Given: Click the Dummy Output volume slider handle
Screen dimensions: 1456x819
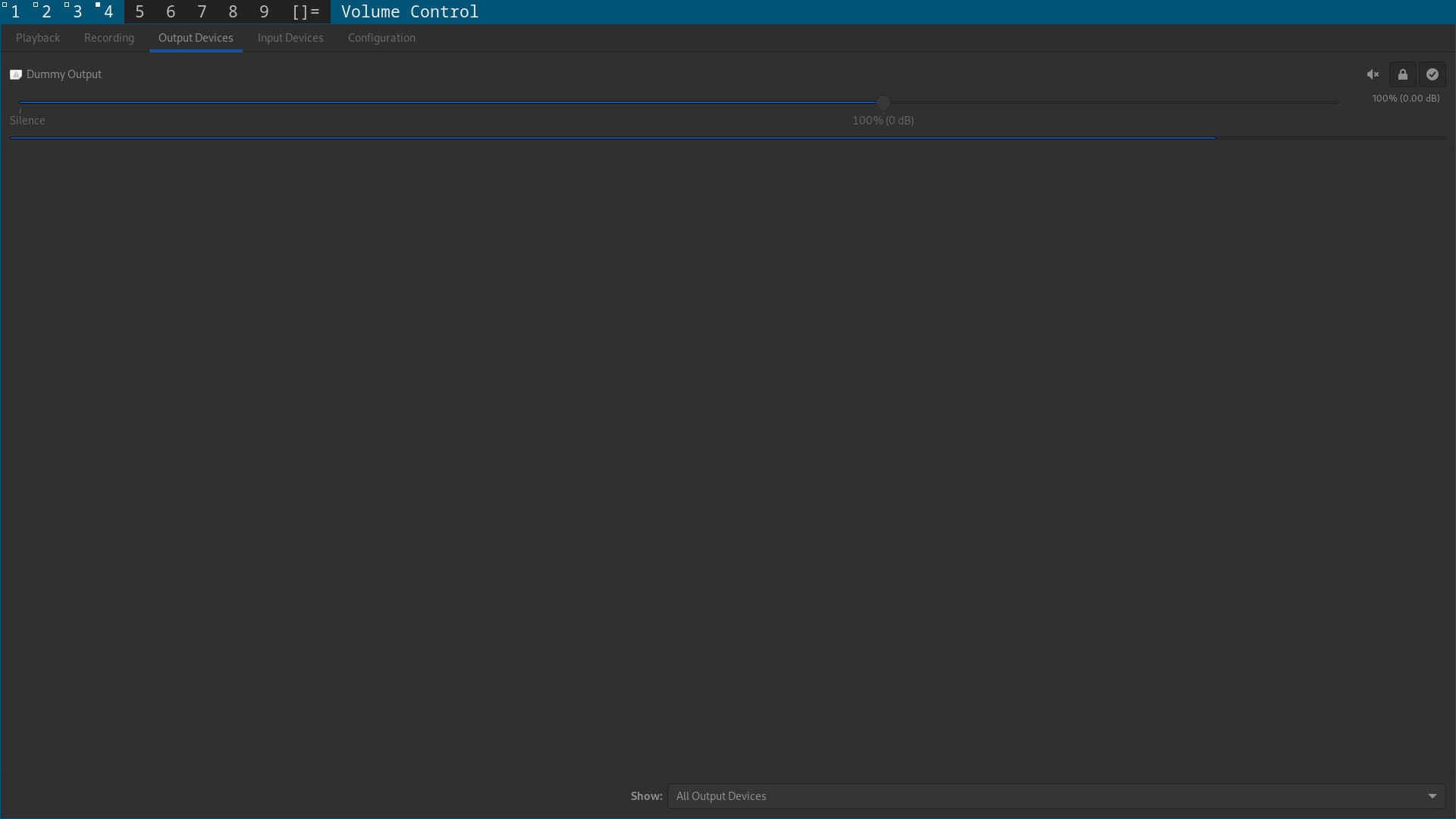Looking at the screenshot, I should 883,102.
